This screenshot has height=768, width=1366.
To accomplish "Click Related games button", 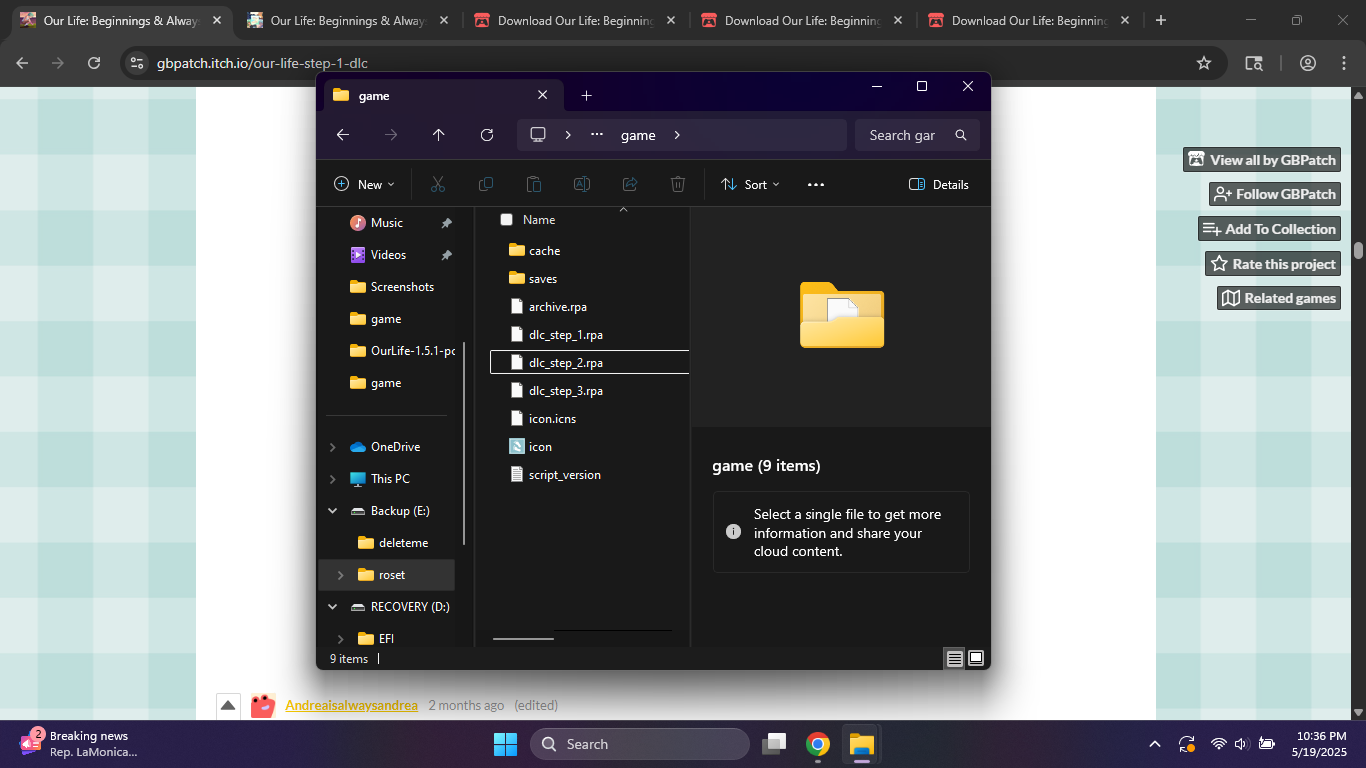I will pos(1279,298).
